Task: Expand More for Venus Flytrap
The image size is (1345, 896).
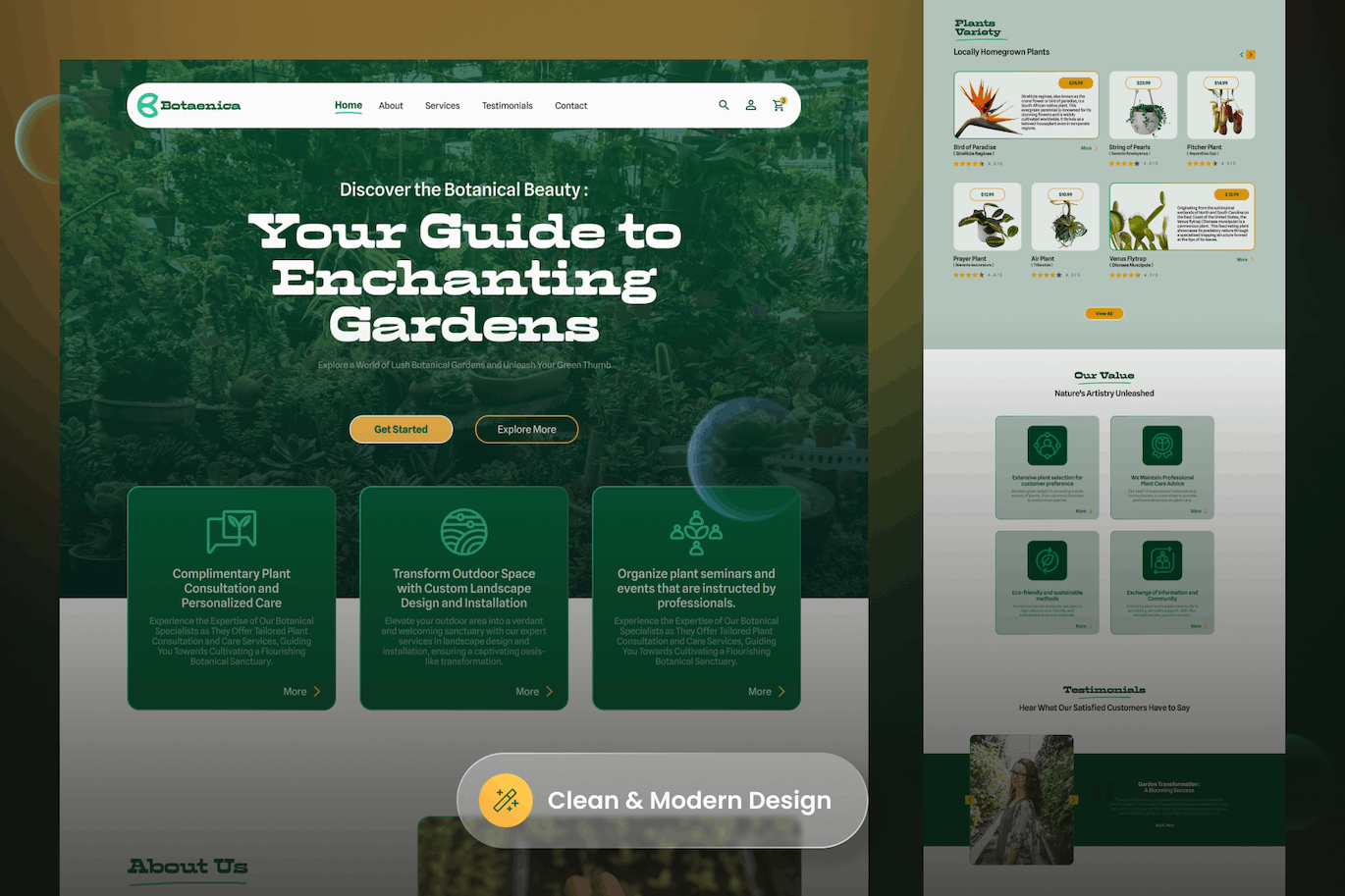Action: coord(1245,260)
